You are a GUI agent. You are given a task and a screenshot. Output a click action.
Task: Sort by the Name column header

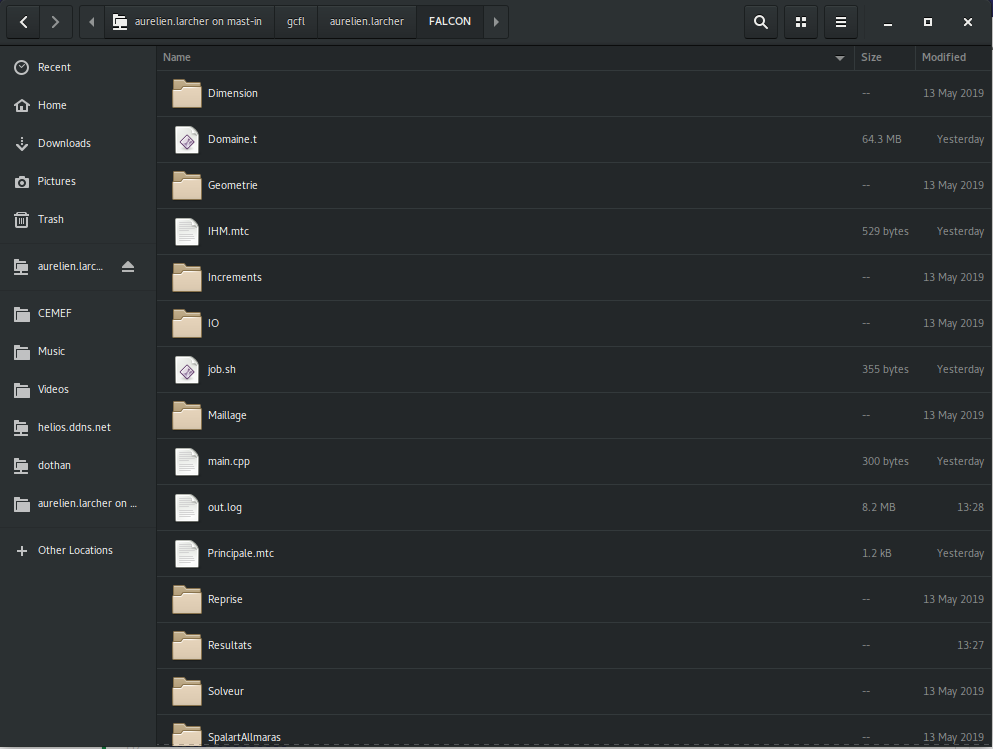point(505,58)
